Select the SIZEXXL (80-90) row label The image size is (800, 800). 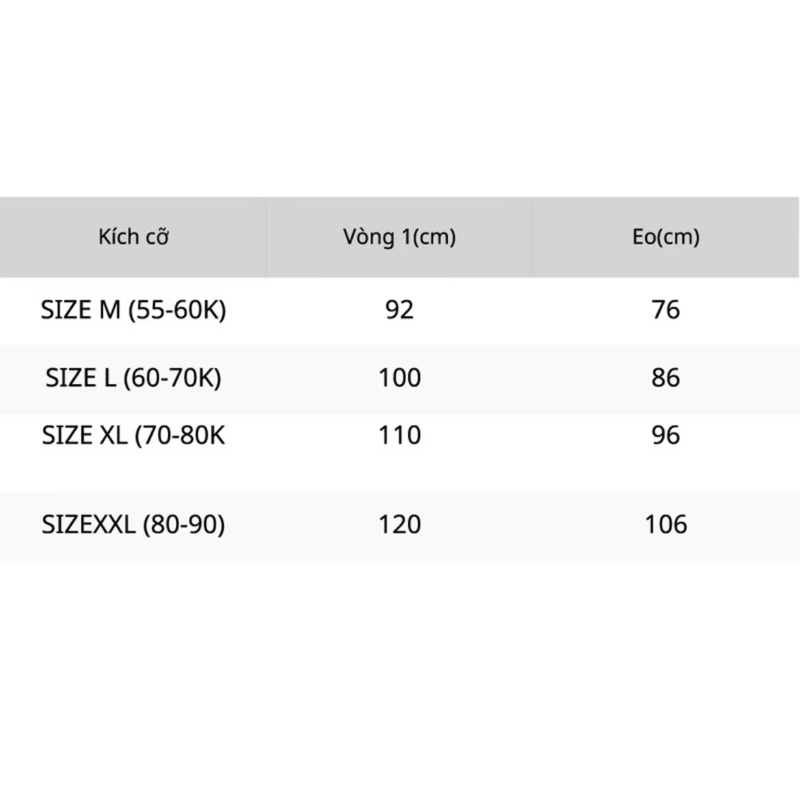coord(133,524)
